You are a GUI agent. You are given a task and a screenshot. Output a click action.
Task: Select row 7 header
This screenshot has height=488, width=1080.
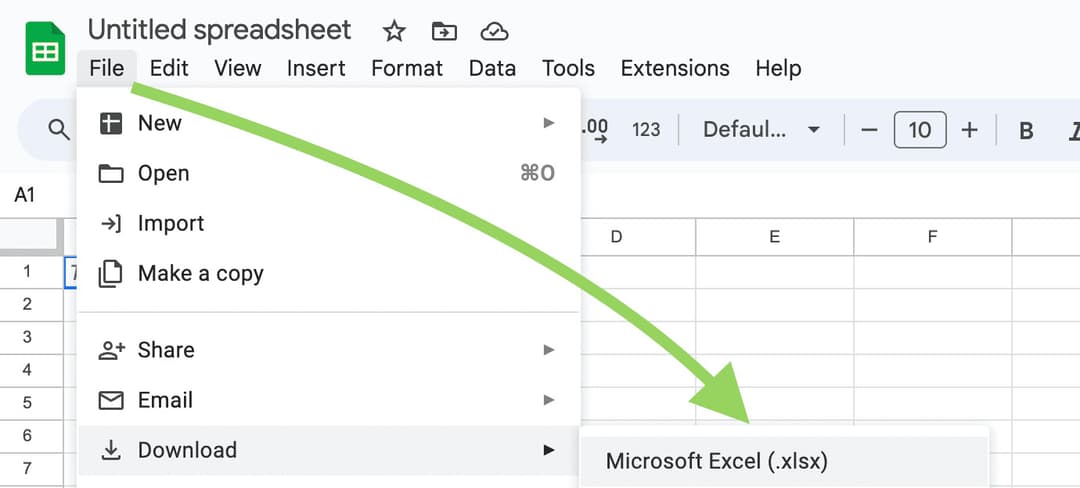pos(28,469)
